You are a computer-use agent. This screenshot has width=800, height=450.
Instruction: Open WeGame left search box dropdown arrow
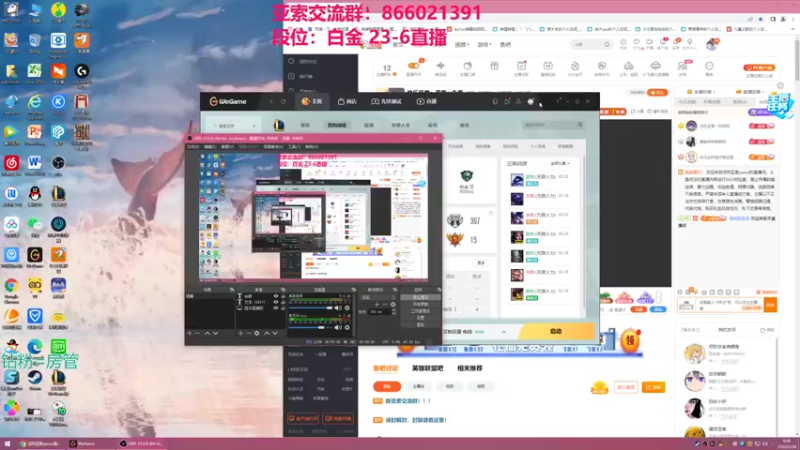[254, 126]
